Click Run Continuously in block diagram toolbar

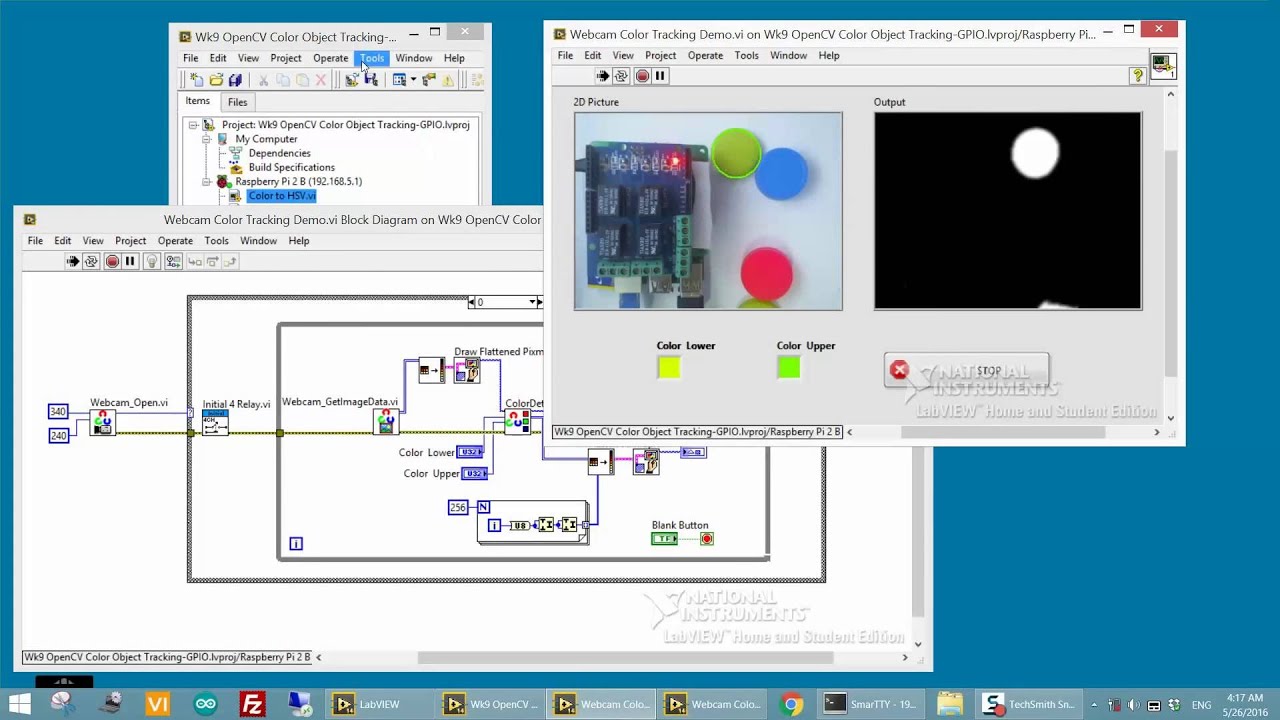tap(91, 261)
